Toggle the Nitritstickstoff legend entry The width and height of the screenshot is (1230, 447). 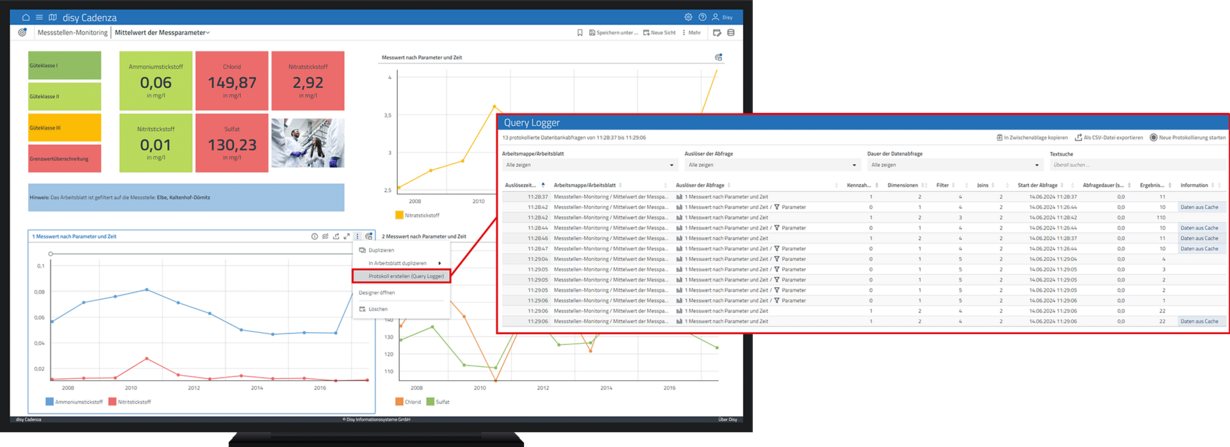129,401
